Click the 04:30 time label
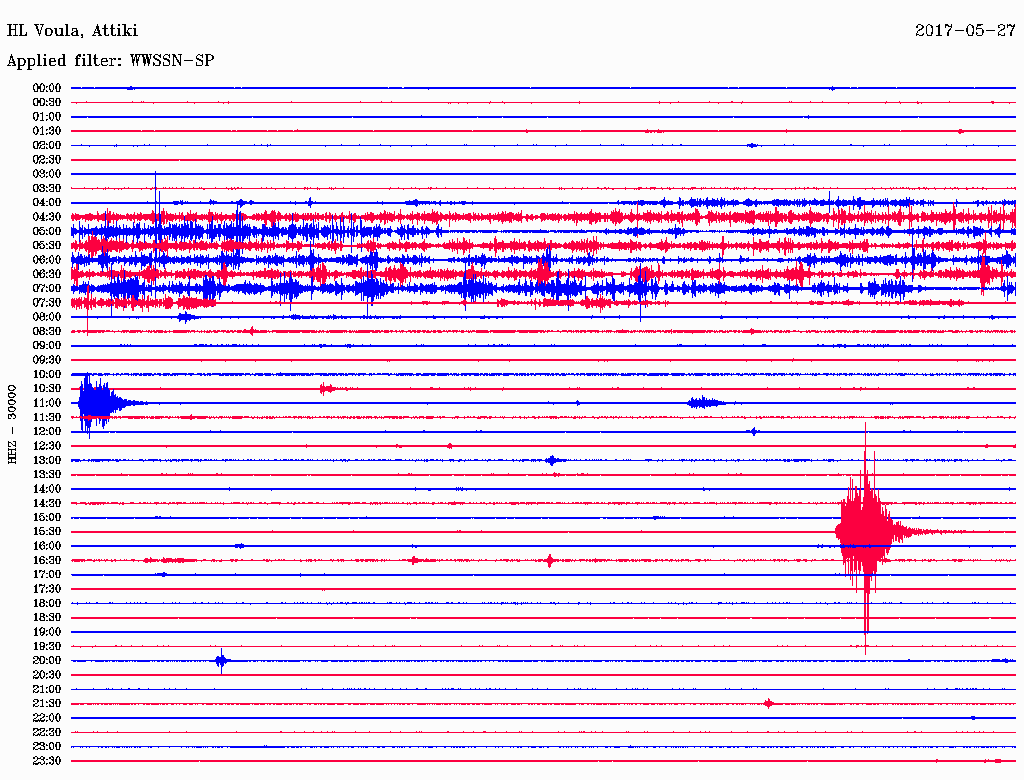 coord(47,217)
